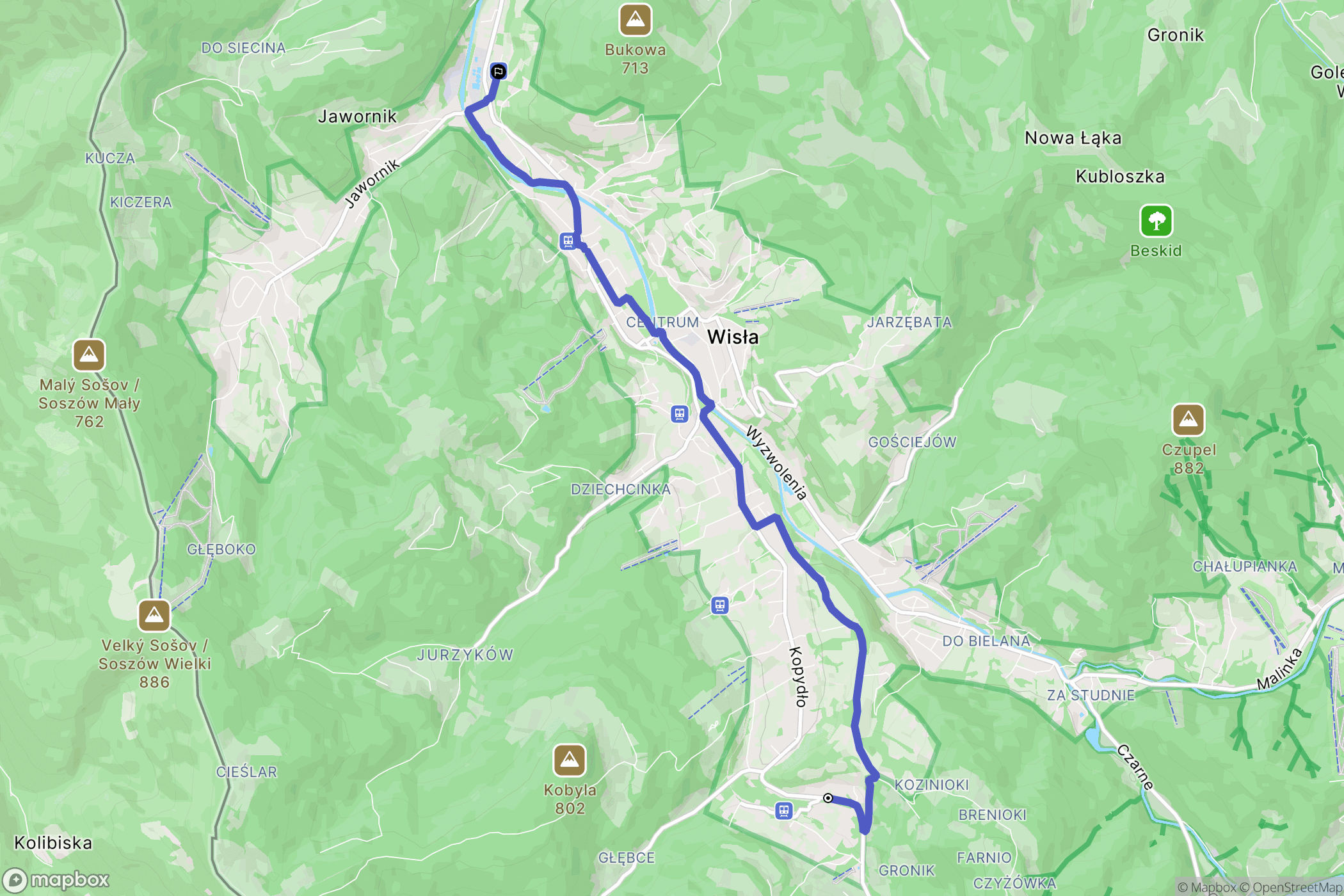Click the Velký Sošov peak icon
Image resolution: width=1344 pixels, height=896 pixels.
pos(154,616)
